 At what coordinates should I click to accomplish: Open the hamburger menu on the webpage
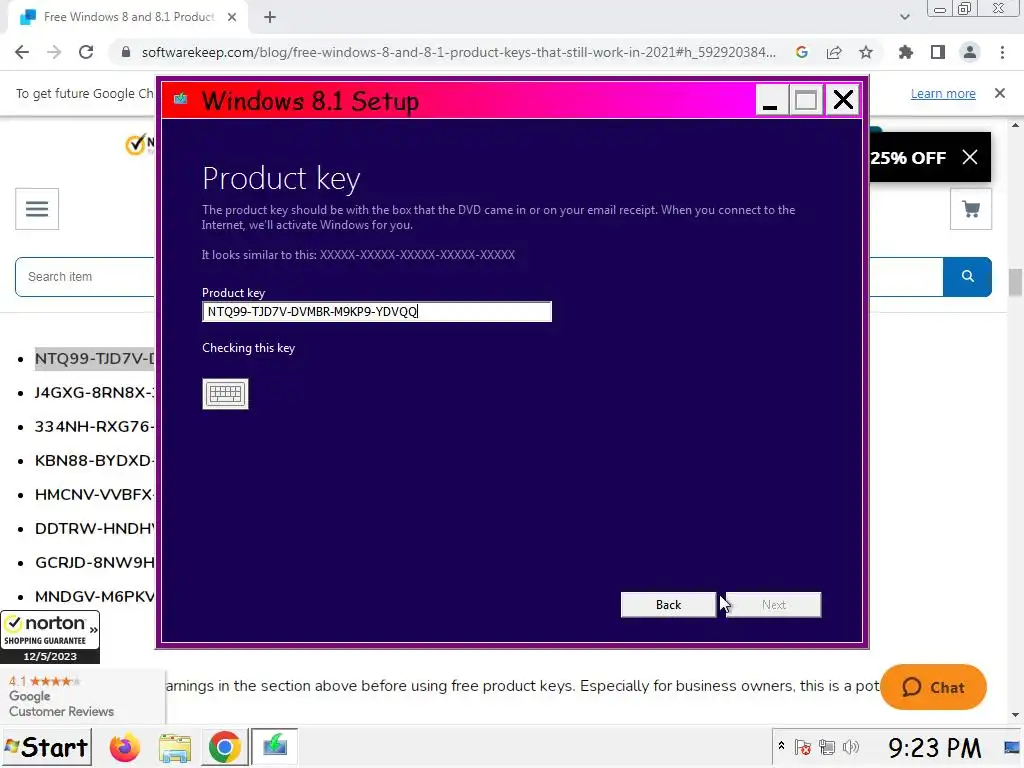[x=37, y=209]
